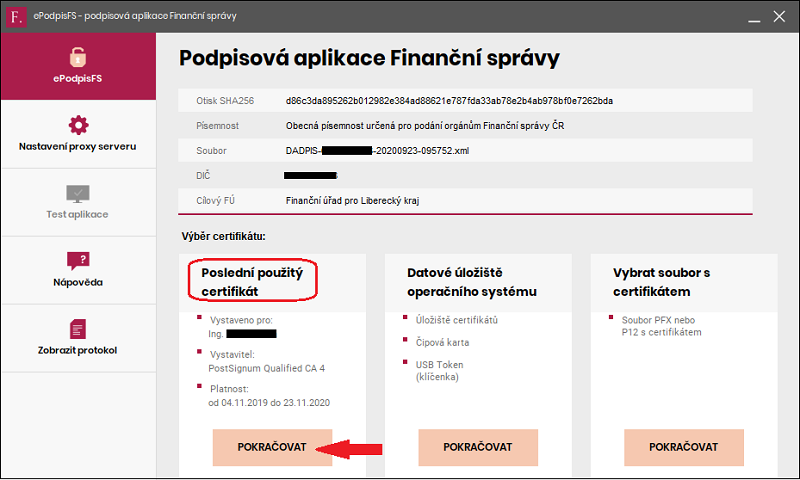Click the Datové úložiště operačního systému heading

(x=472, y=282)
